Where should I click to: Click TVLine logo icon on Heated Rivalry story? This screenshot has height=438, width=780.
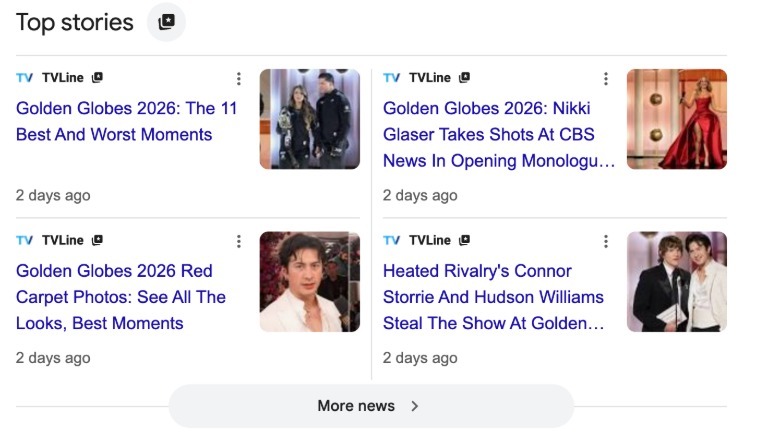coord(392,241)
